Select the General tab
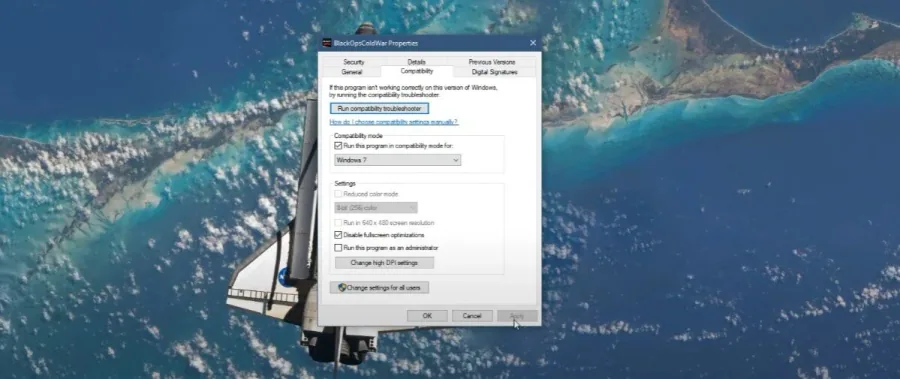The width and height of the screenshot is (900, 379). [x=352, y=72]
